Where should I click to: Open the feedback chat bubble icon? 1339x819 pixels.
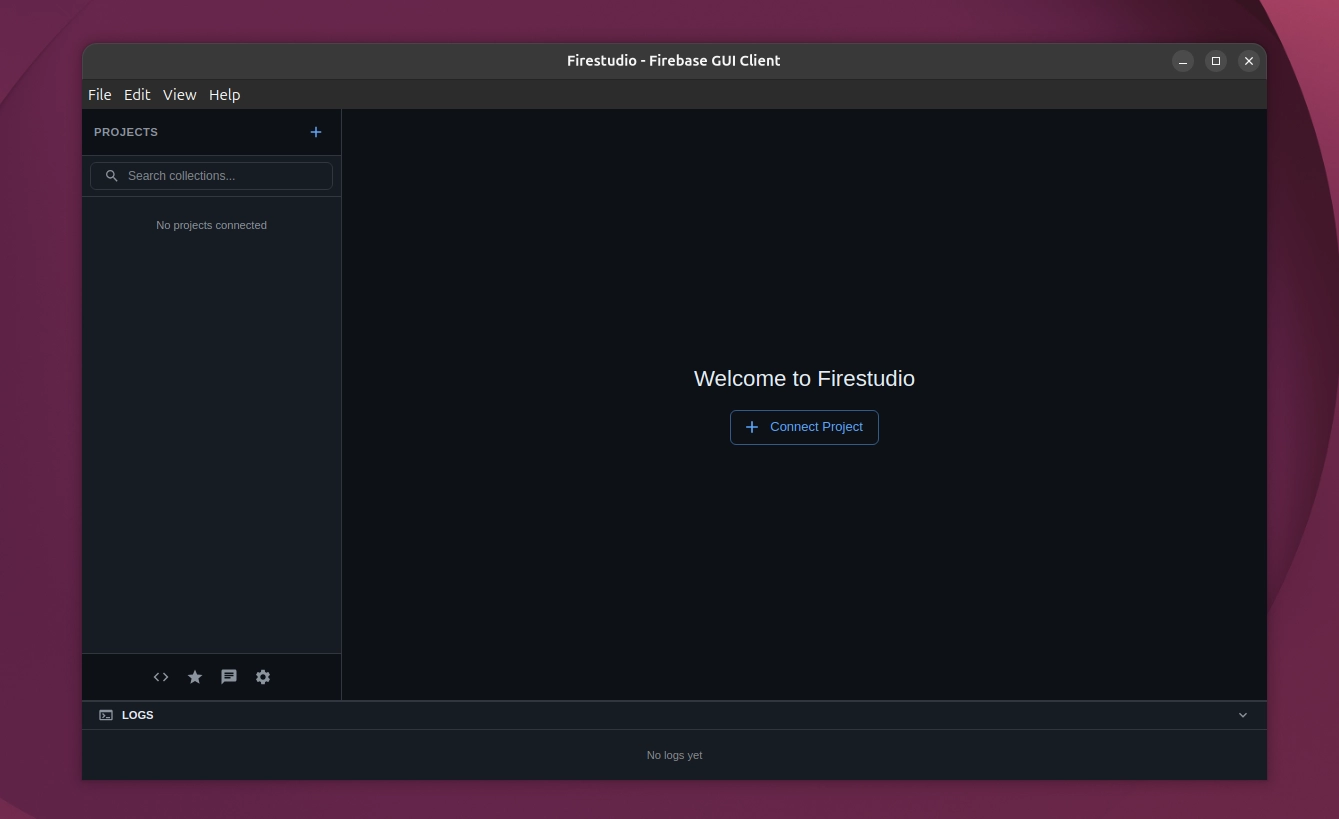point(229,677)
